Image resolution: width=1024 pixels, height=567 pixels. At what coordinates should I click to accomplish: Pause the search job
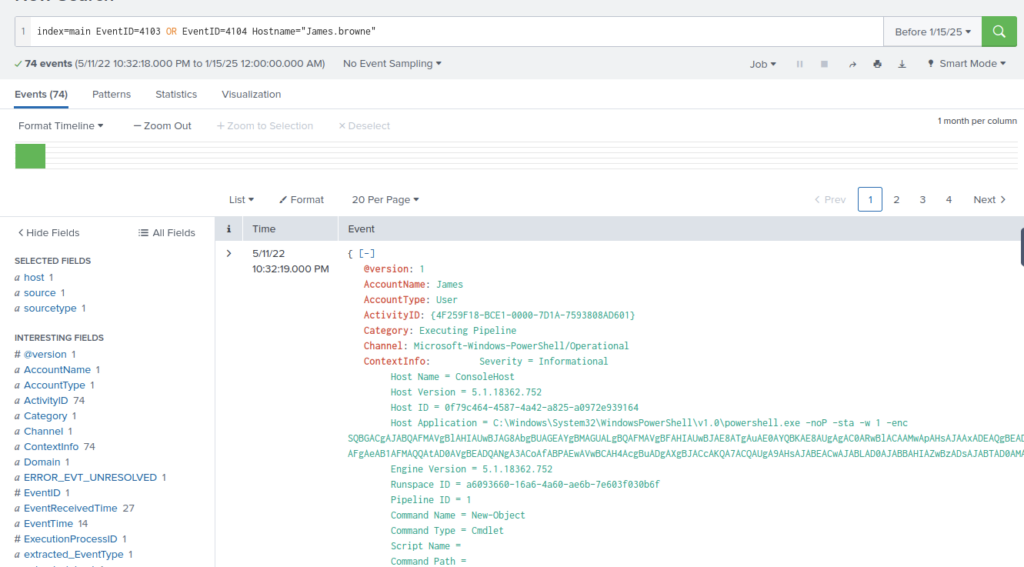(799, 64)
